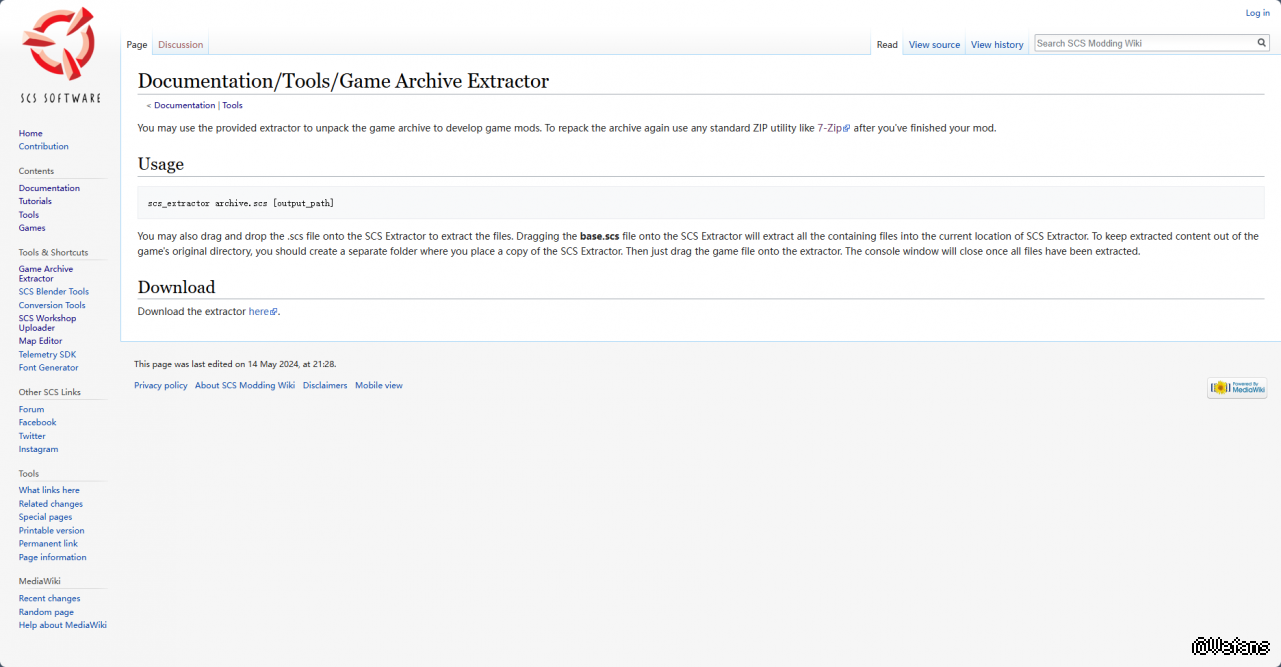Image resolution: width=1281 pixels, height=667 pixels.
Task: Open Recent changes under MediaWiki
Action: pyautogui.click(x=49, y=599)
